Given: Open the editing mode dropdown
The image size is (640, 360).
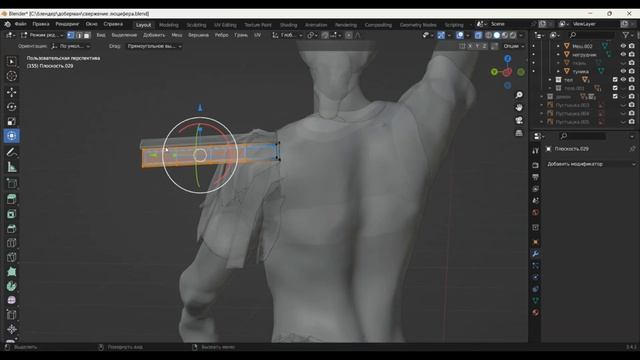Looking at the screenshot, I should coord(42,36).
